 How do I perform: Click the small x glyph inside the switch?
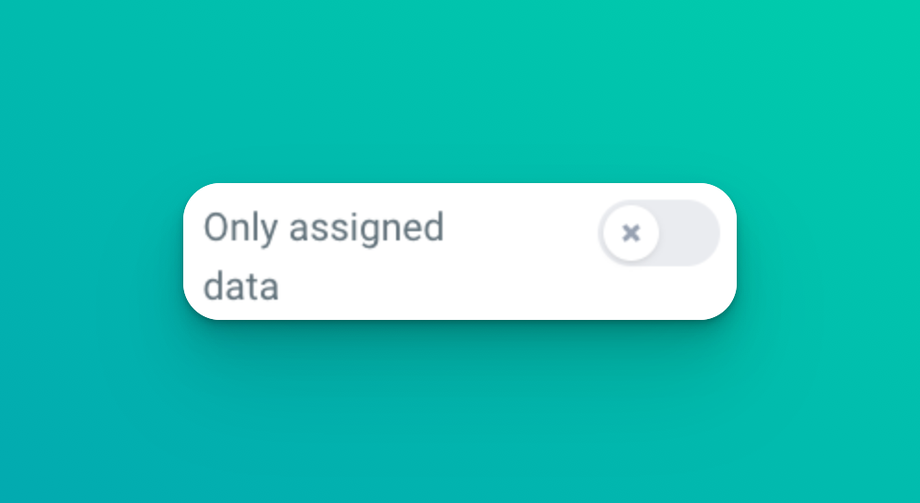click(x=631, y=233)
